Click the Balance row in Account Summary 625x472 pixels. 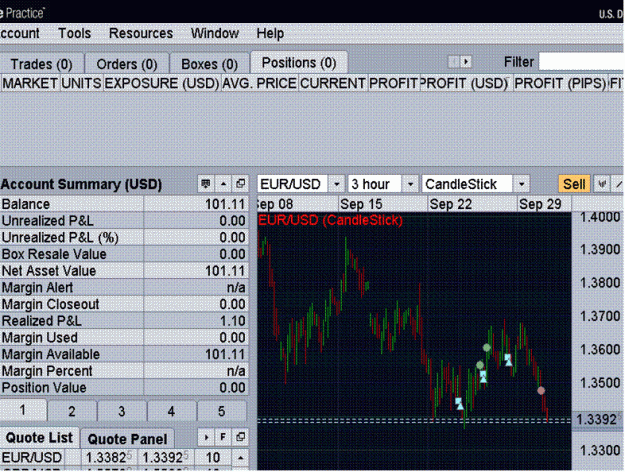(124, 204)
